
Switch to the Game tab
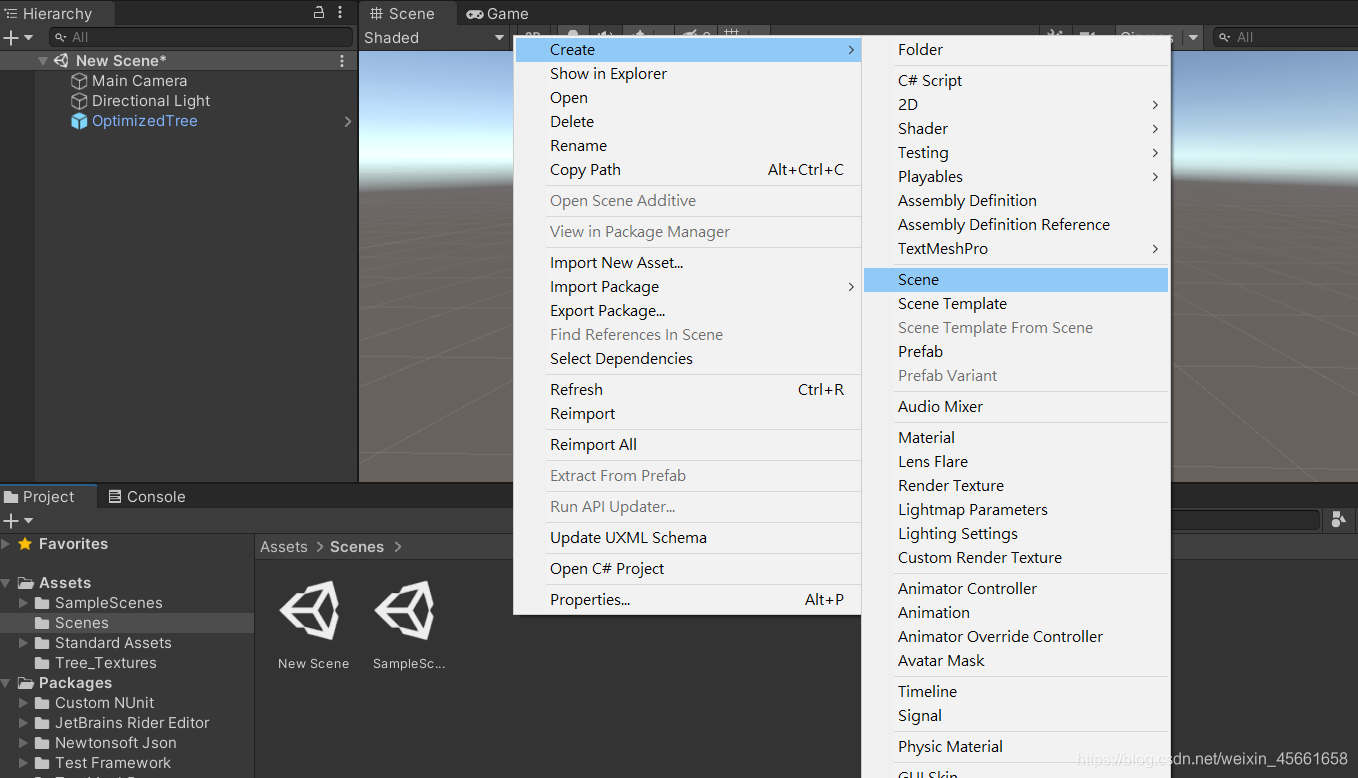(x=497, y=14)
